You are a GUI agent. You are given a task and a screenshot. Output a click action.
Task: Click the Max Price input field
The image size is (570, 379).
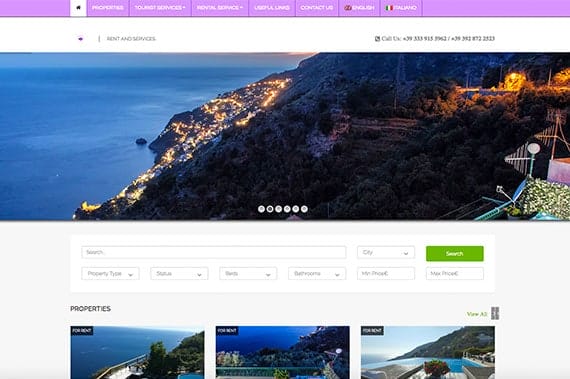455,274
